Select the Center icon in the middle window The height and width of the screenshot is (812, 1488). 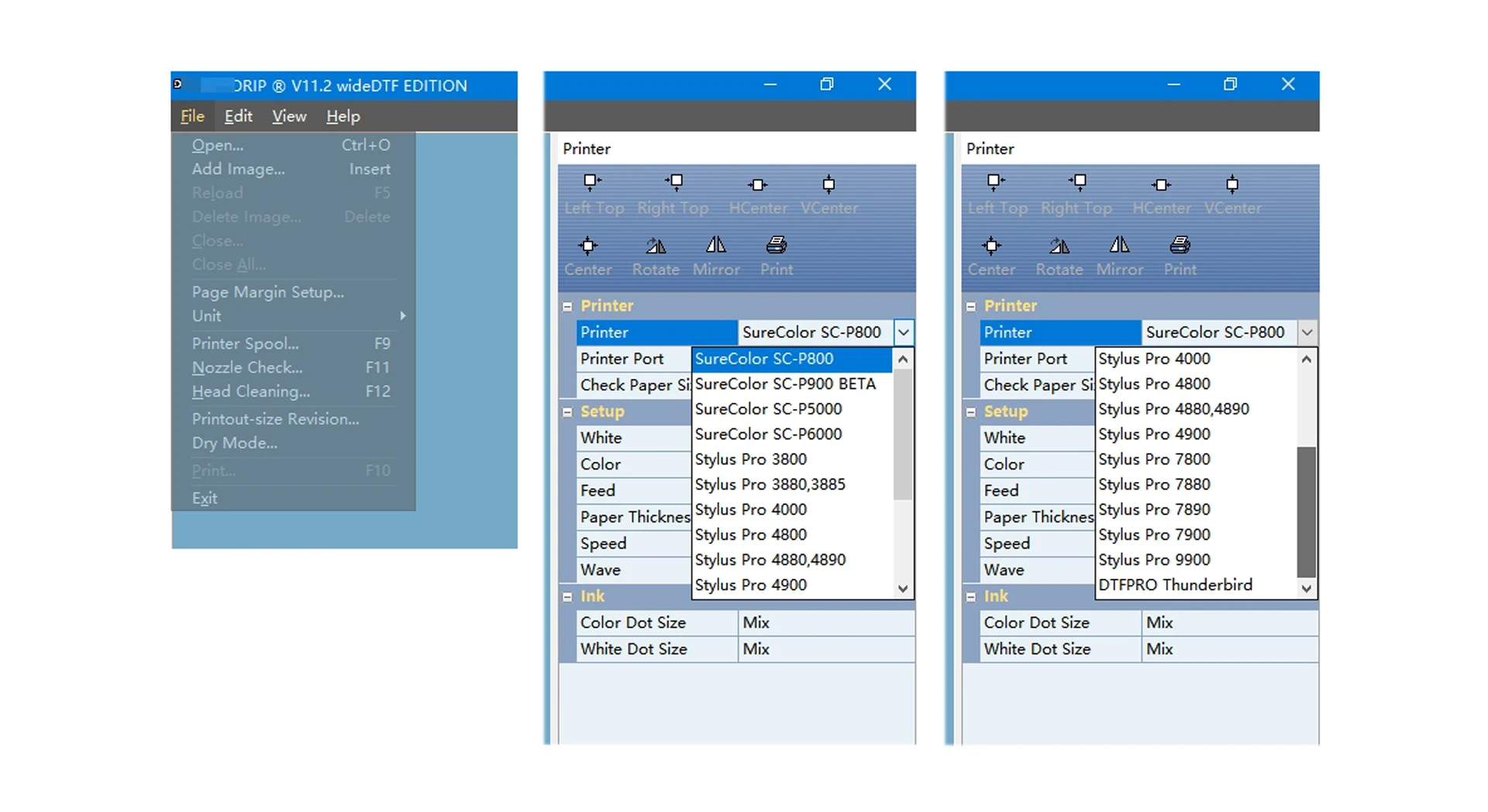click(x=588, y=246)
